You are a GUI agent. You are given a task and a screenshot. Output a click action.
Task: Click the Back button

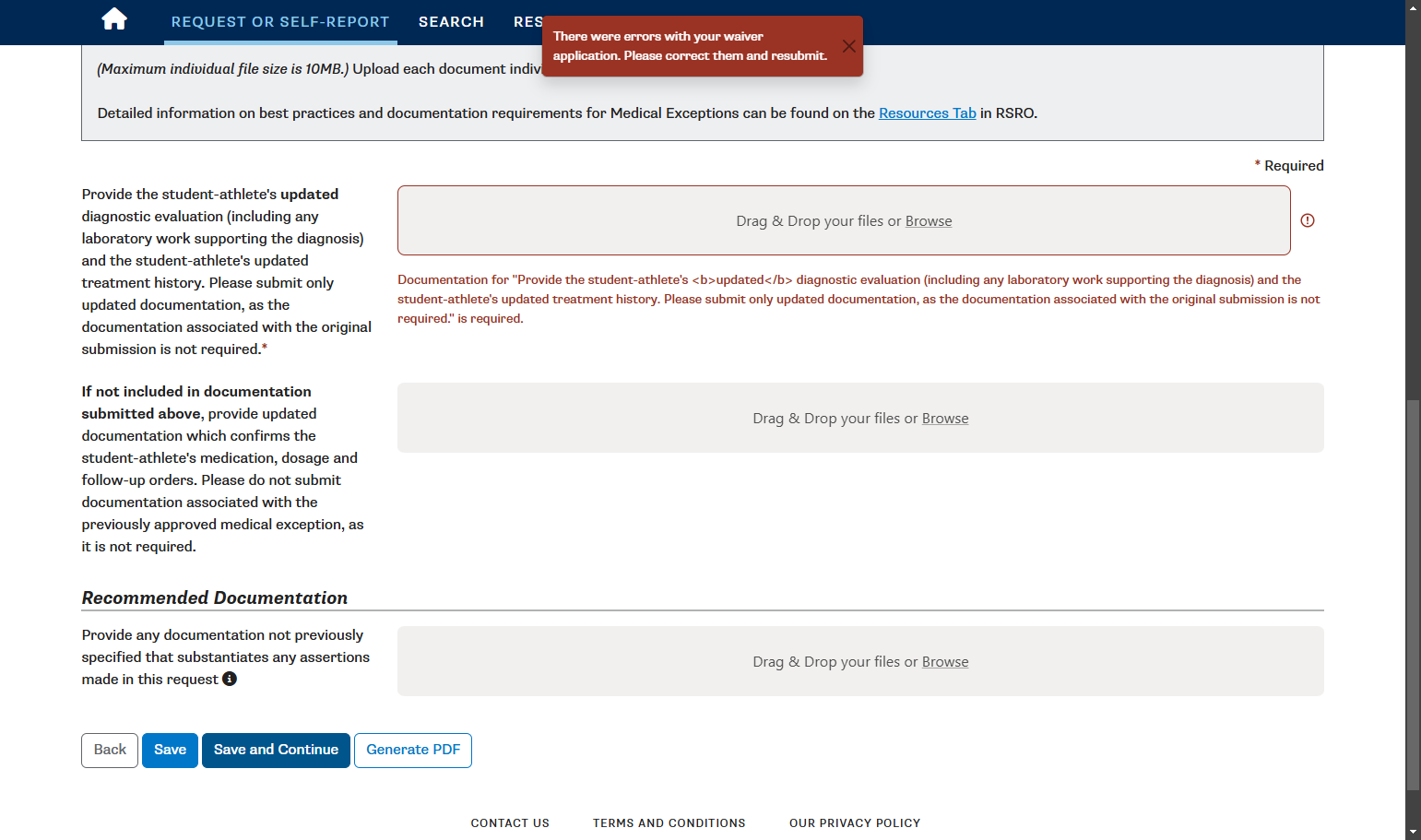coord(110,750)
